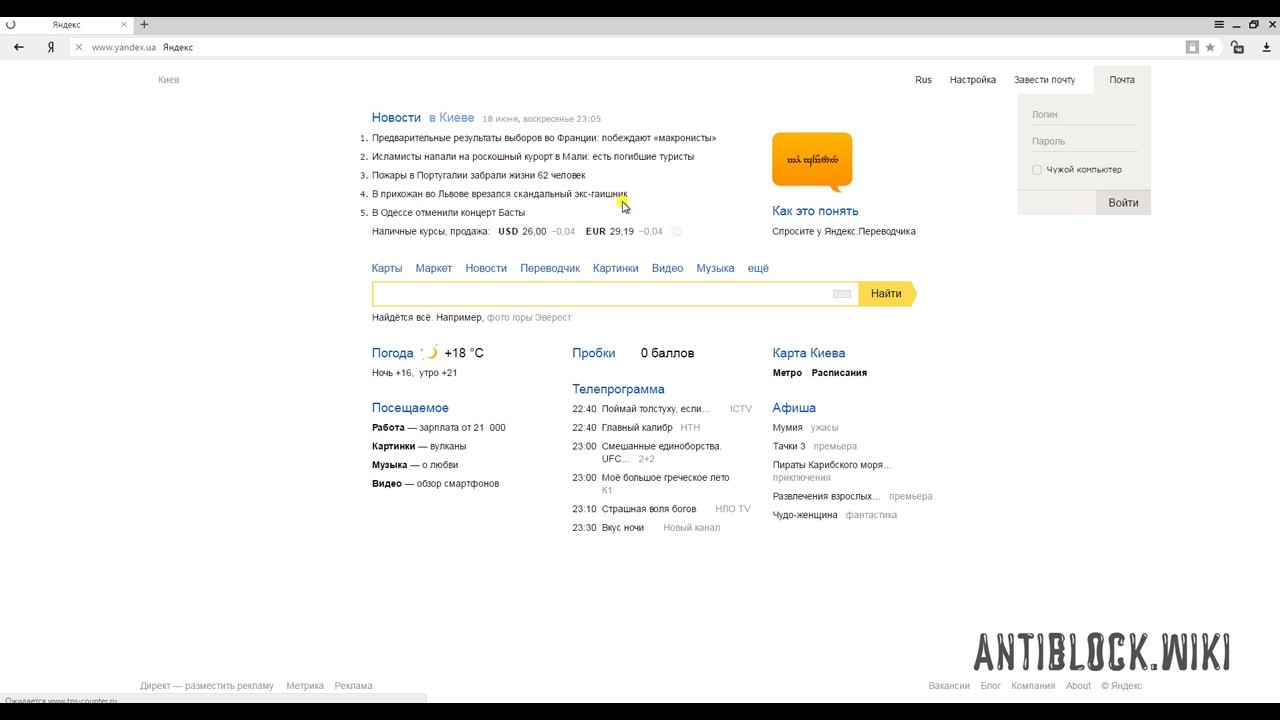Viewport: 1280px width, 720px height.
Task: Select the Яндекс tab
Action: [x=68, y=24]
